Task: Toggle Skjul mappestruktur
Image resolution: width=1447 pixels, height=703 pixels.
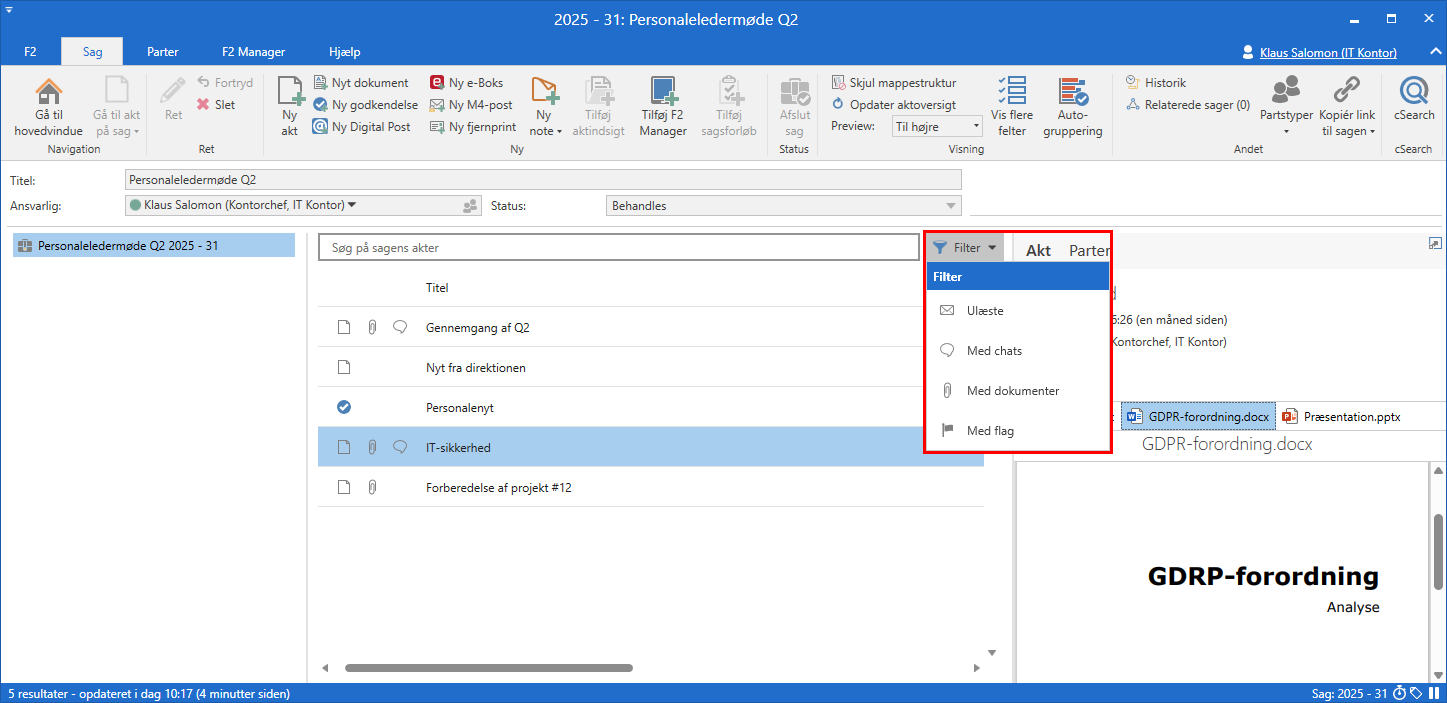Action: 893,83
